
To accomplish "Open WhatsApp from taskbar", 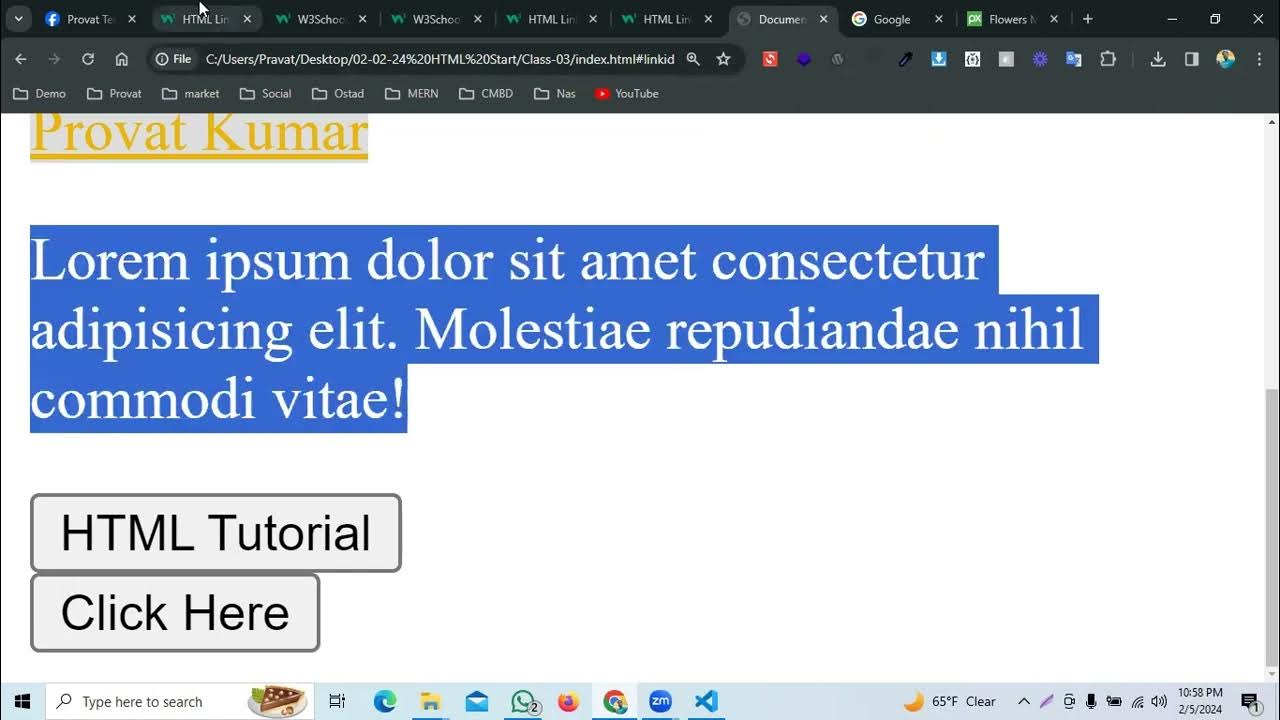I will point(523,701).
